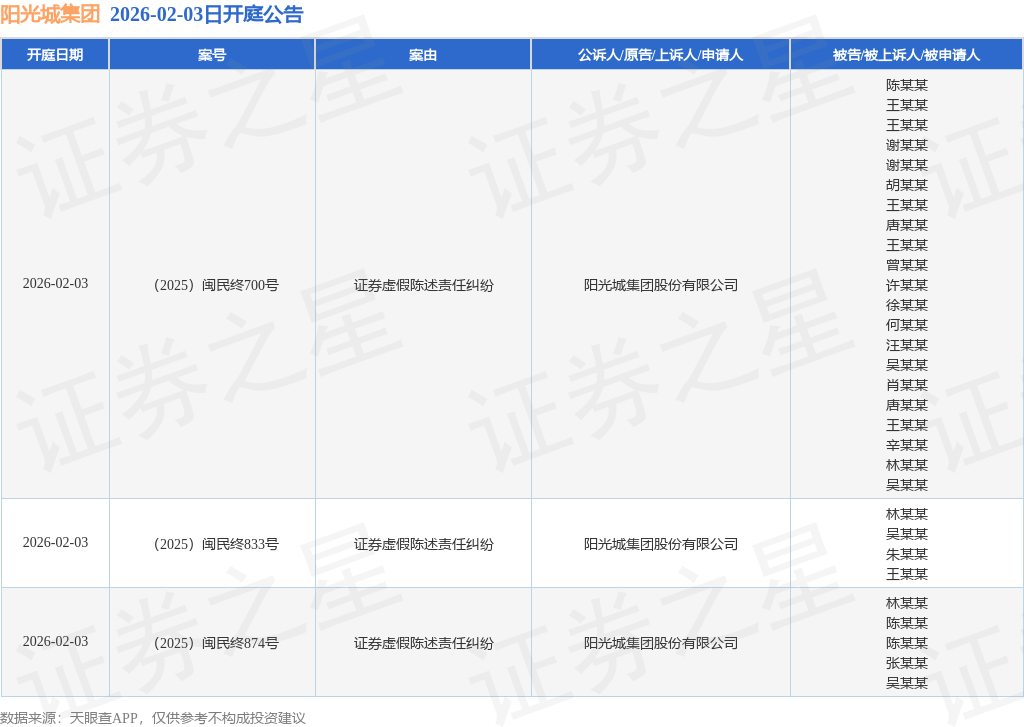
Task: Click 林某某 in the 闽民终833号 row
Action: pyautogui.click(x=906, y=514)
